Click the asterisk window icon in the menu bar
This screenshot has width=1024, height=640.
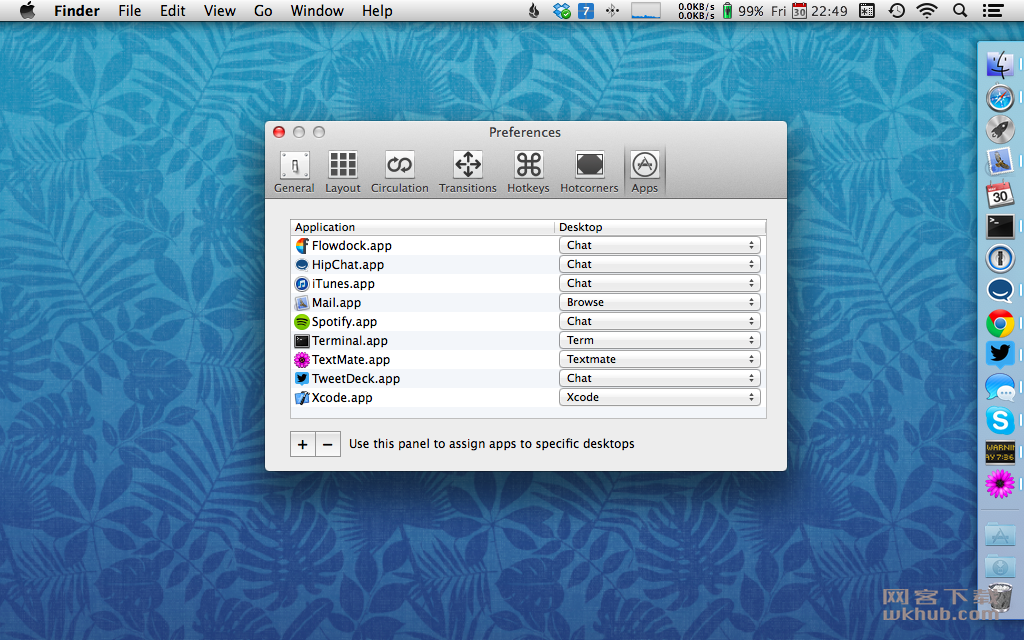coord(867,10)
